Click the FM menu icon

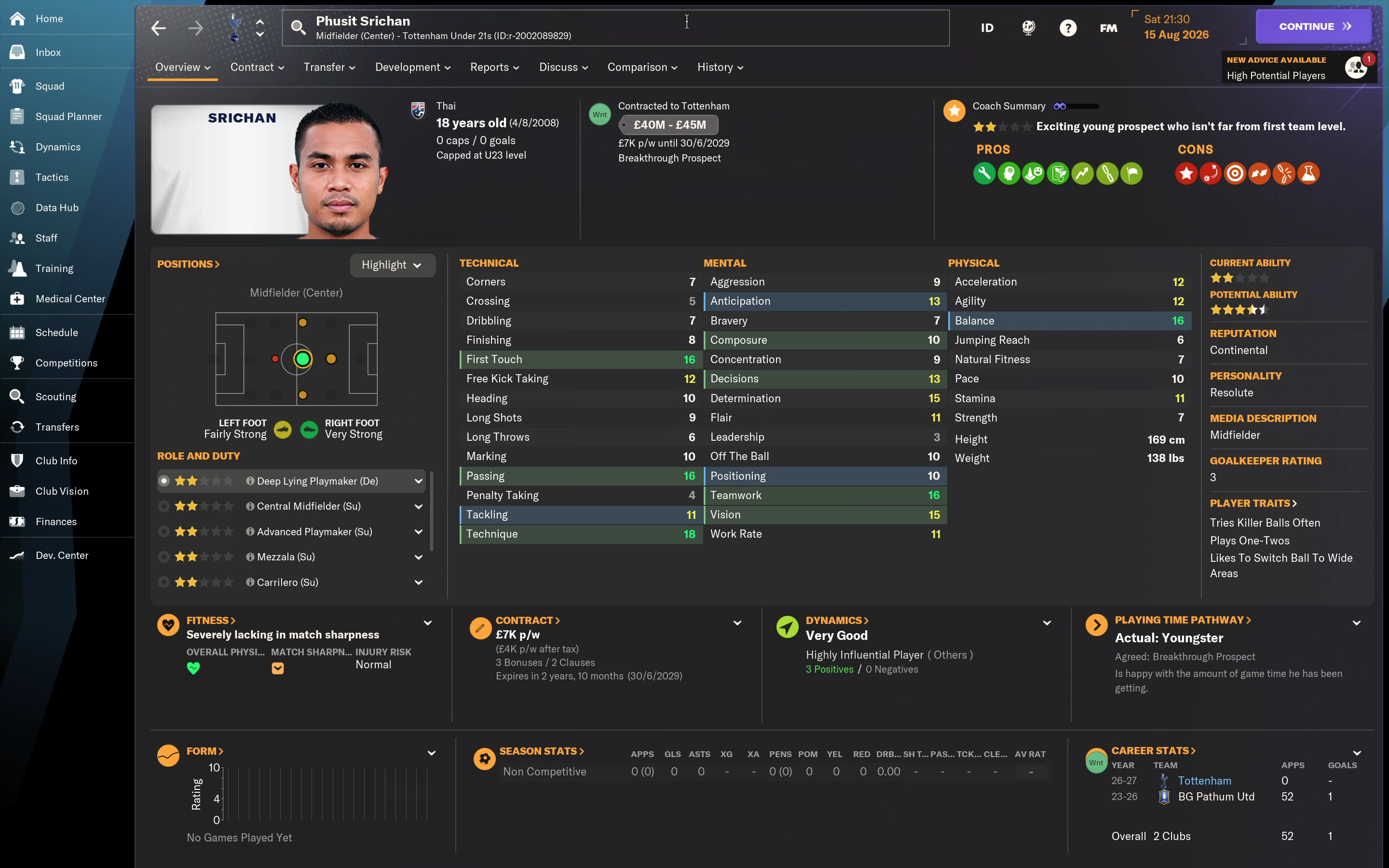(x=1108, y=27)
